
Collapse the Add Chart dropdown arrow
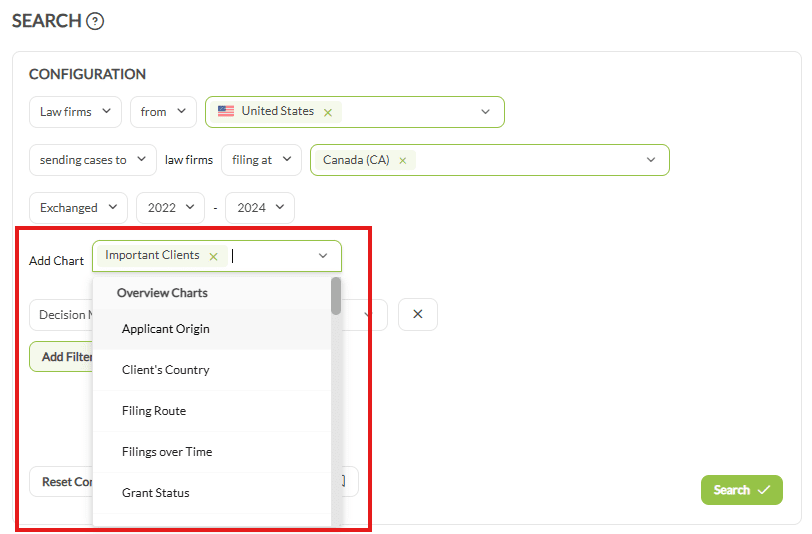[323, 256]
